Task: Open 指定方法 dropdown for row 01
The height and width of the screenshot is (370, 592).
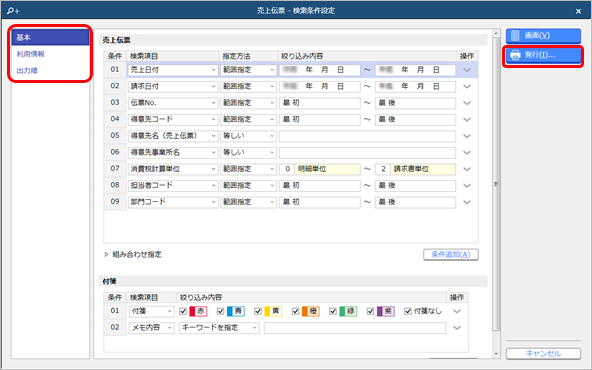Action: coord(248,70)
